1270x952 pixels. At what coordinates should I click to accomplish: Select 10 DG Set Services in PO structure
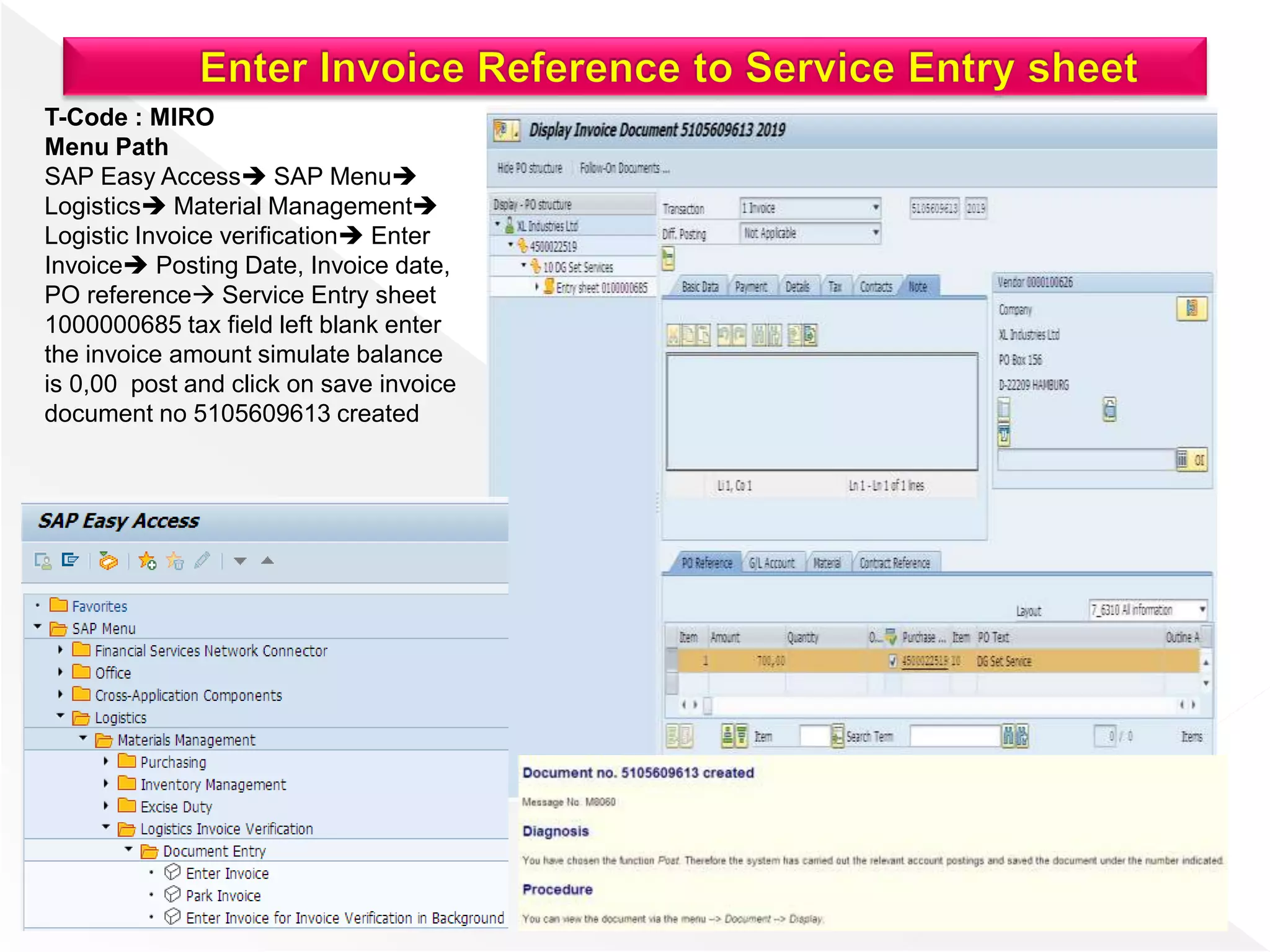tap(578, 267)
